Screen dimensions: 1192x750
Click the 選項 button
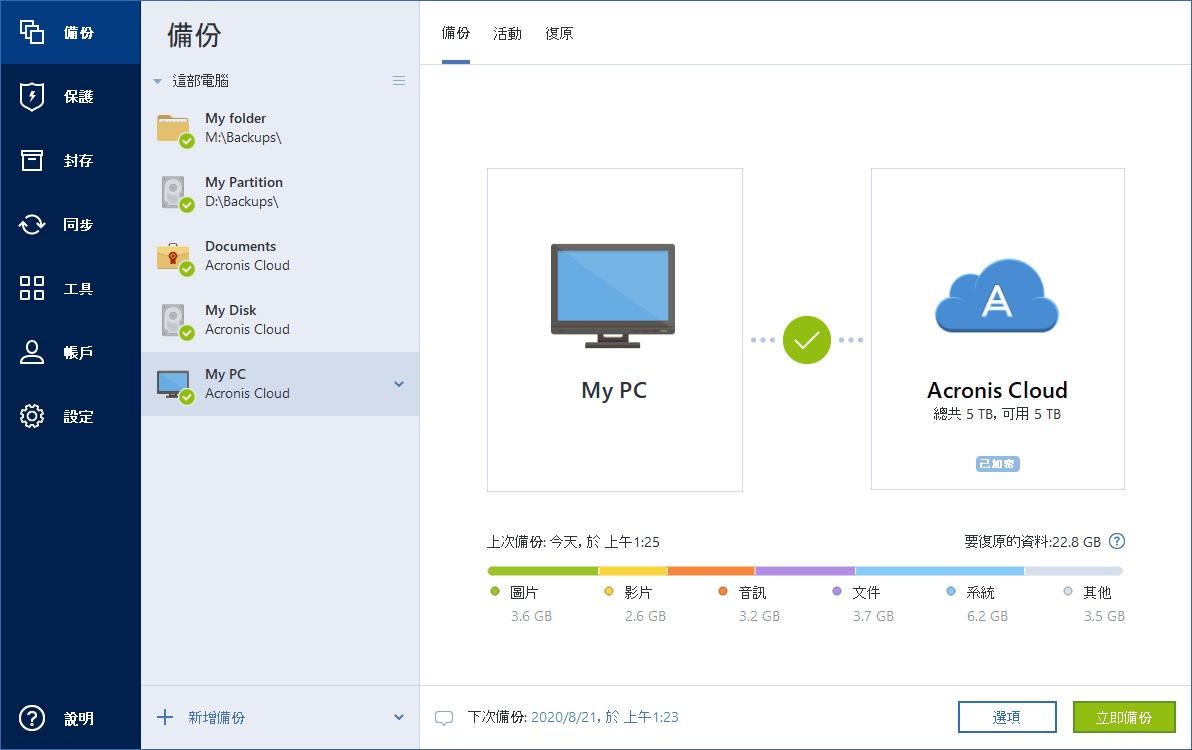[1006, 717]
